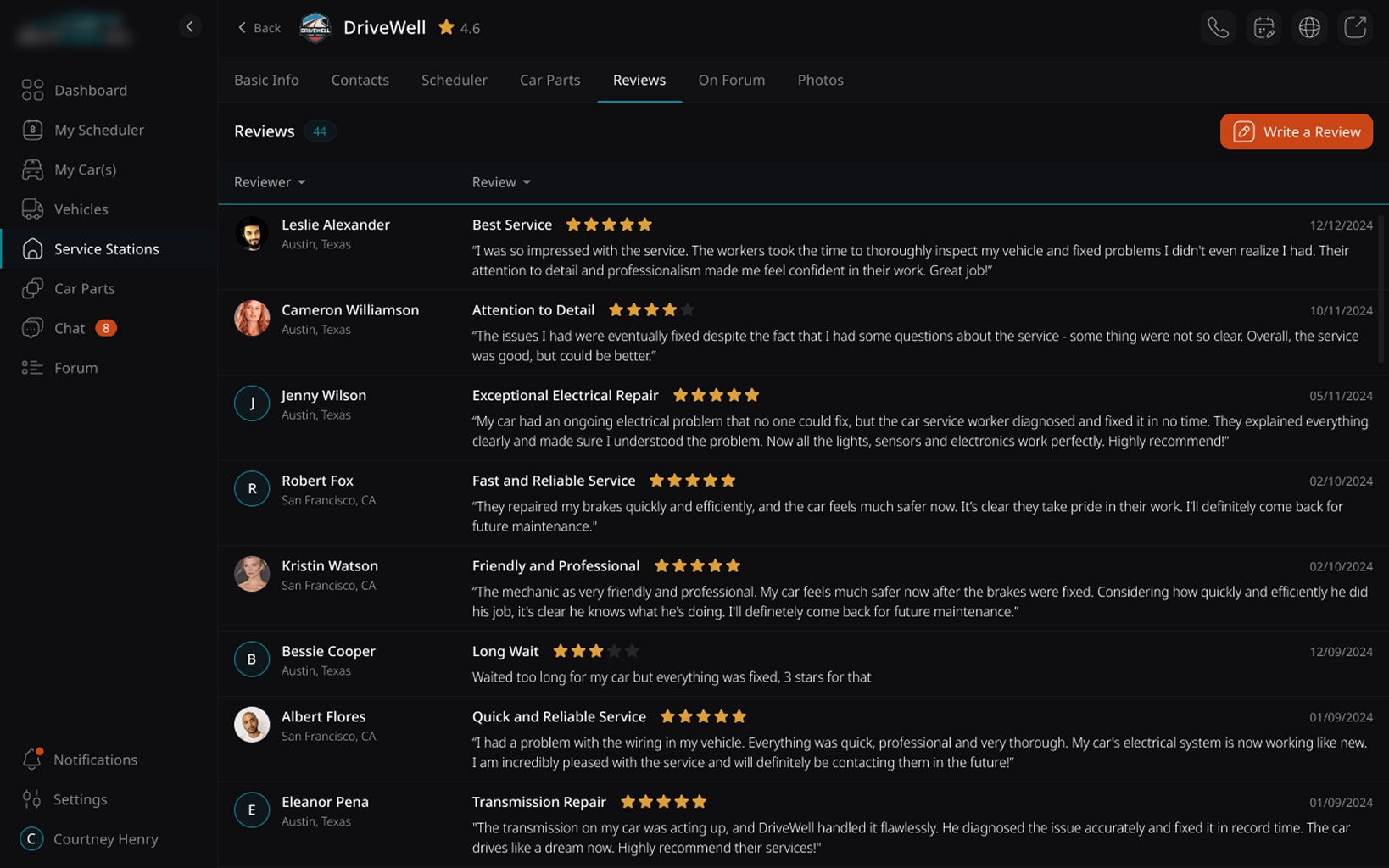The width and height of the screenshot is (1389, 868).
Task: Click the share external link icon
Action: [1355, 28]
